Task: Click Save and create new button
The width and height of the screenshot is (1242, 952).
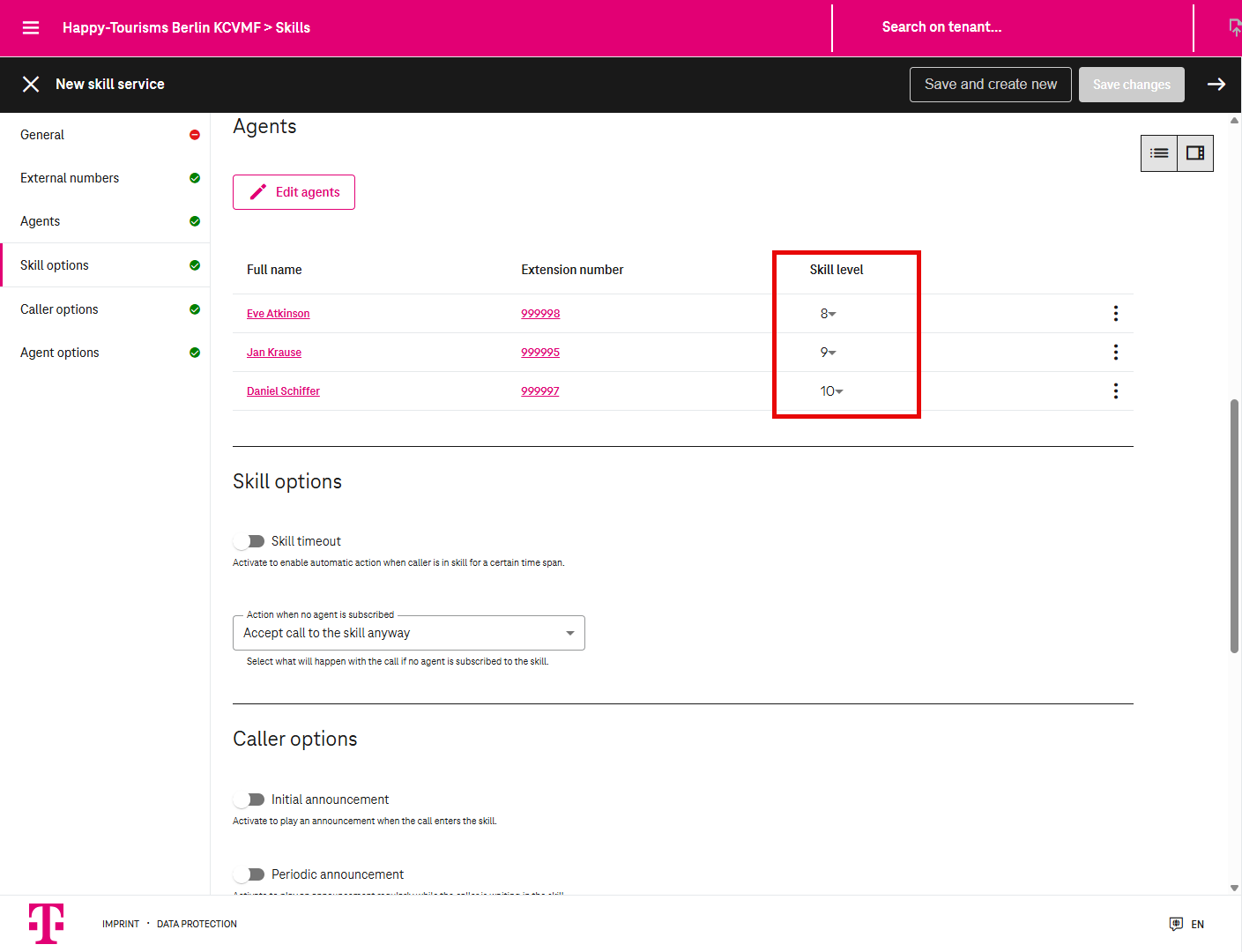Action: coord(990,85)
